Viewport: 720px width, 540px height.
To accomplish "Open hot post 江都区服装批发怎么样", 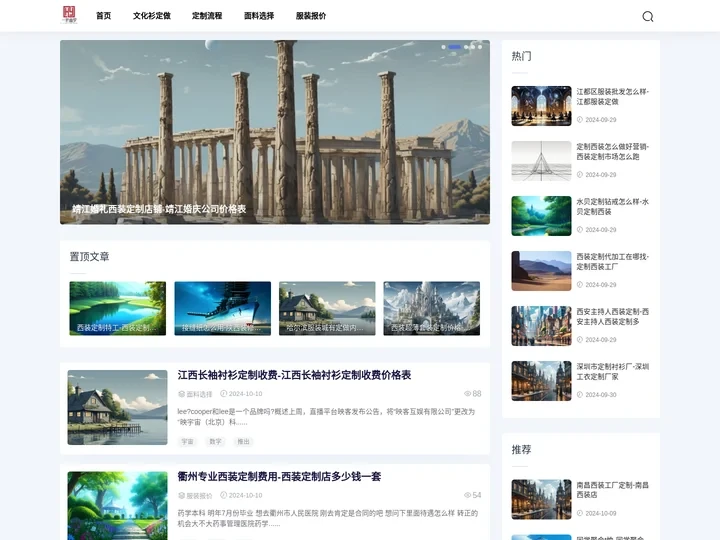I will (613, 96).
